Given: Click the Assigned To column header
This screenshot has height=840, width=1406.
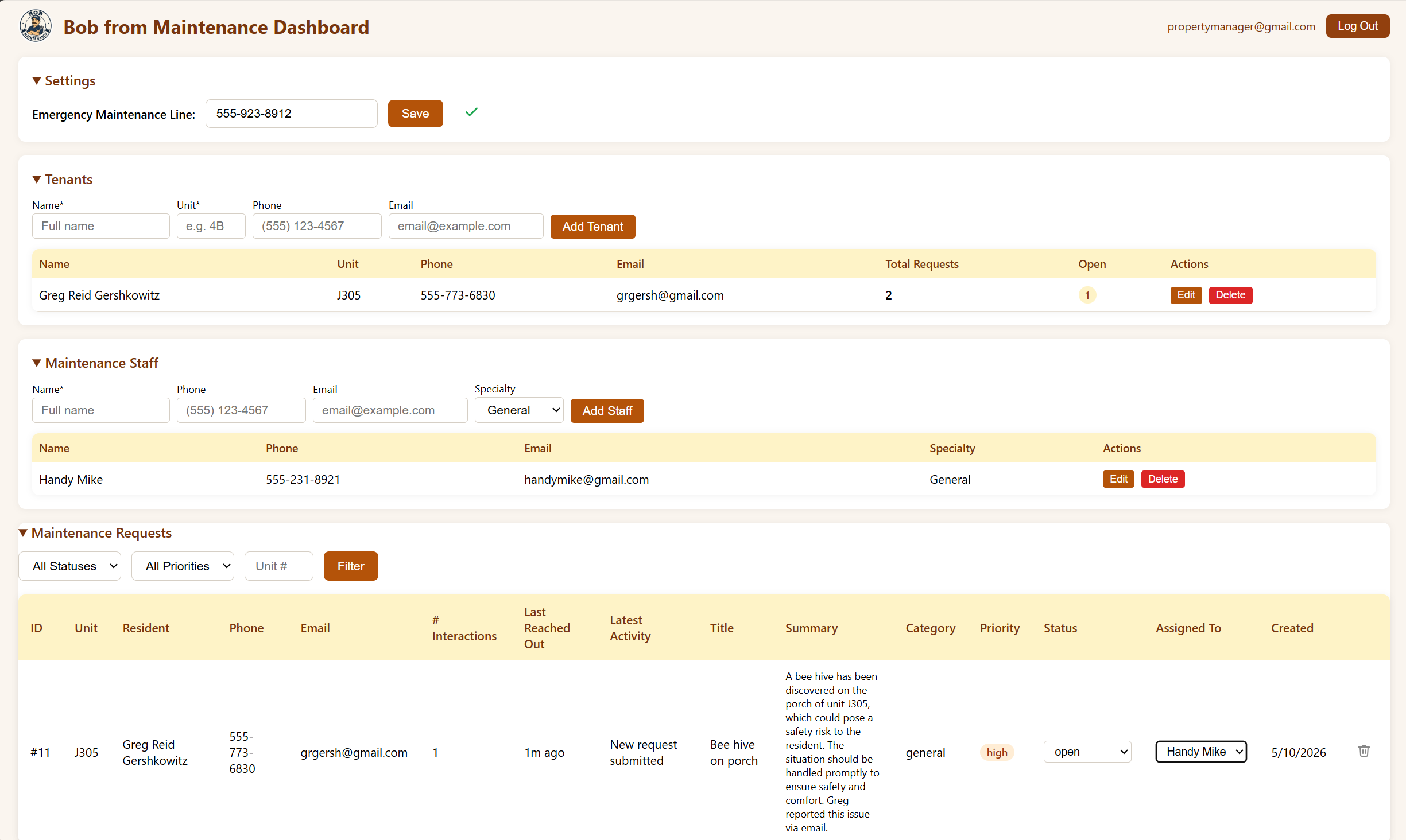Looking at the screenshot, I should click(1188, 628).
